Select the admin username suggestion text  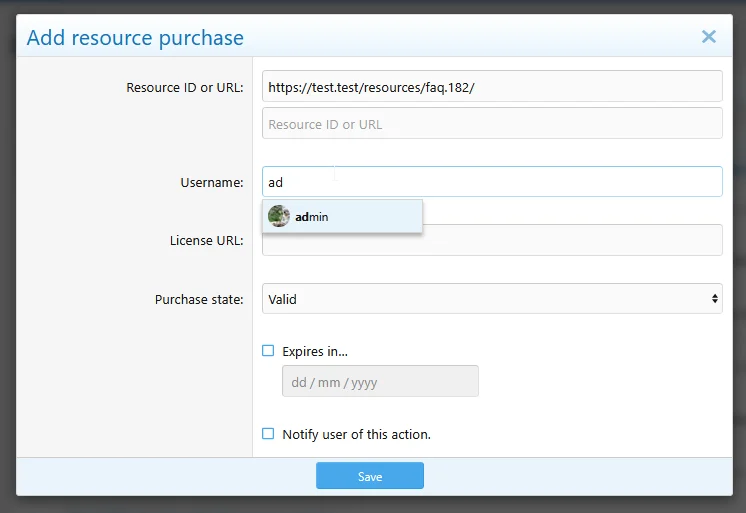coord(312,217)
